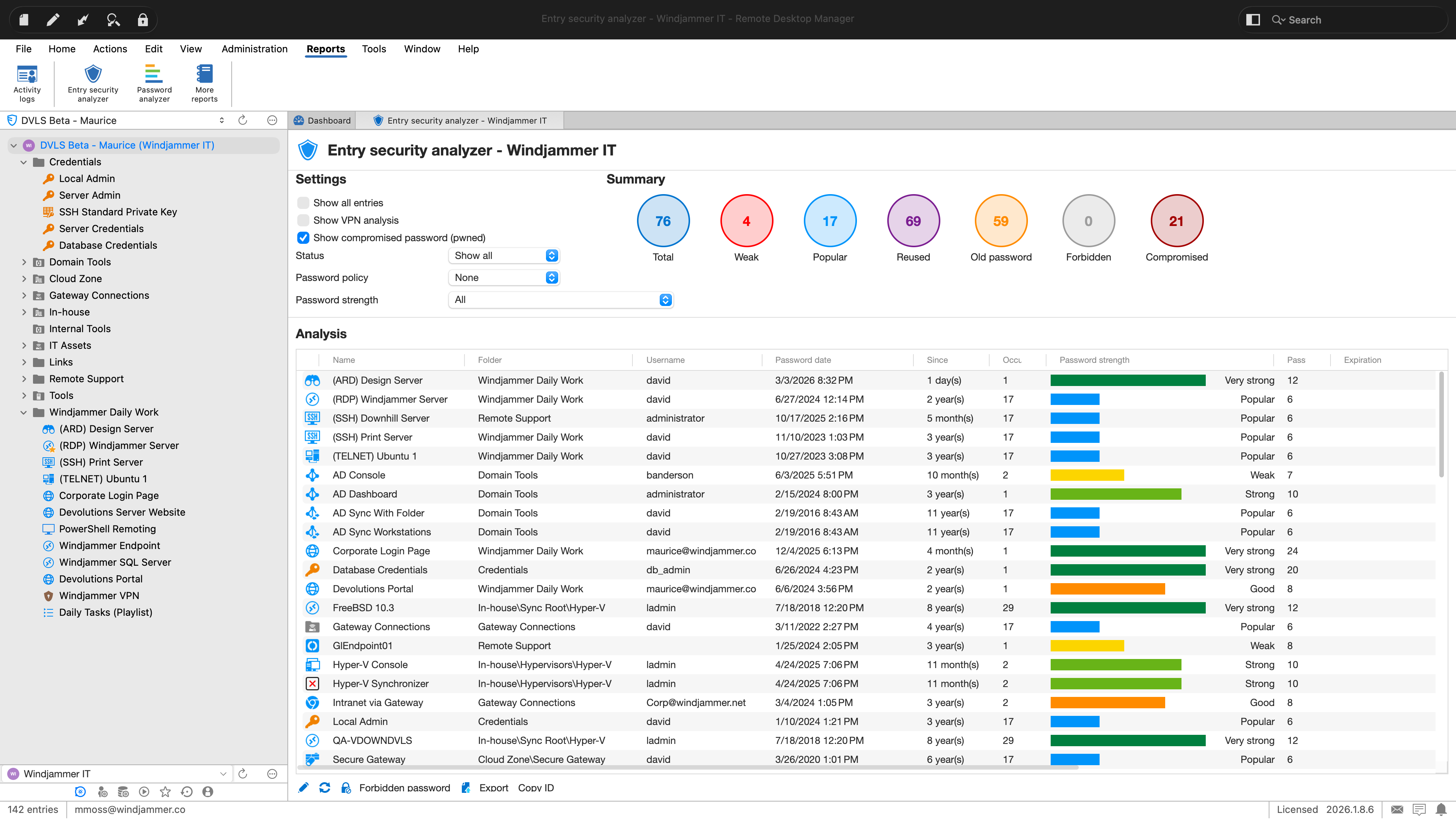
Task: Disable Show compromised password (pwned)
Action: pyautogui.click(x=303, y=238)
